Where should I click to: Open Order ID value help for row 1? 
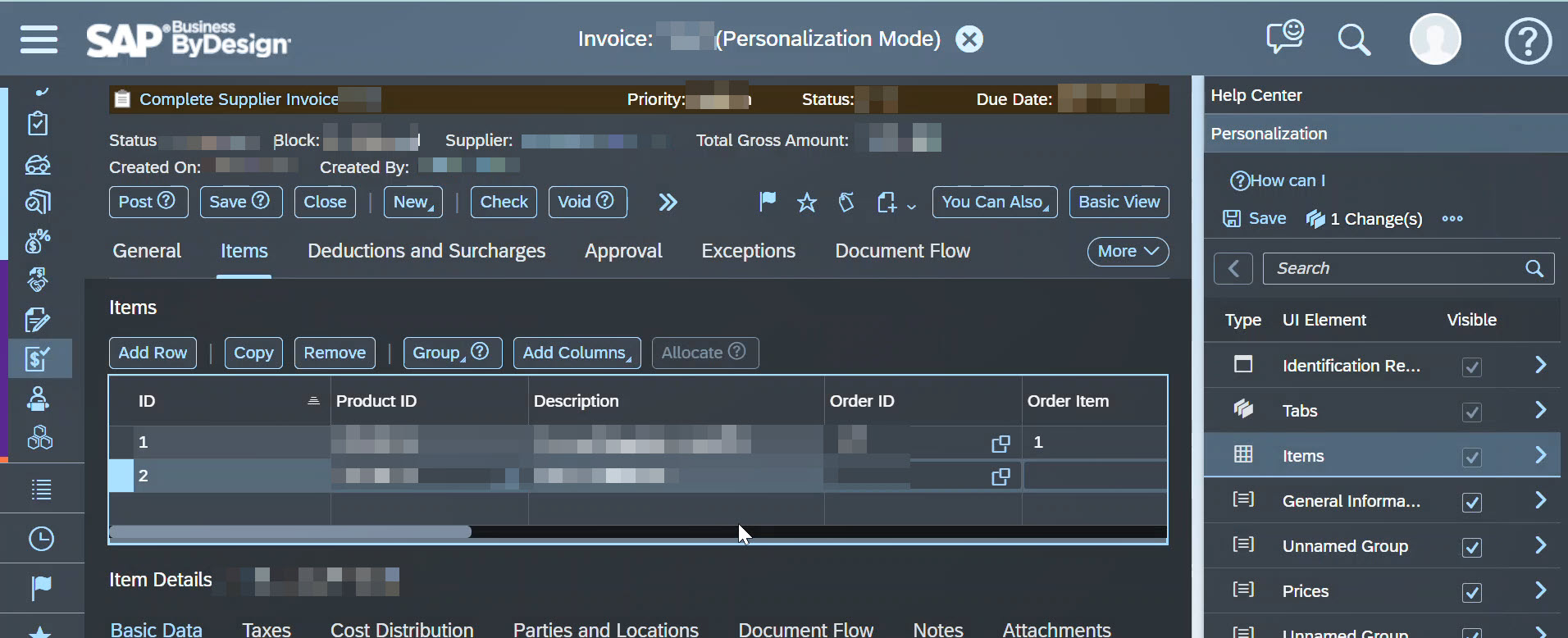coord(1001,444)
